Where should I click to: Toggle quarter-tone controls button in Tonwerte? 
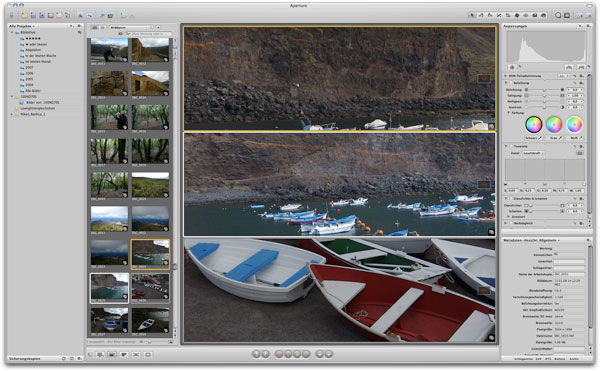580,153
